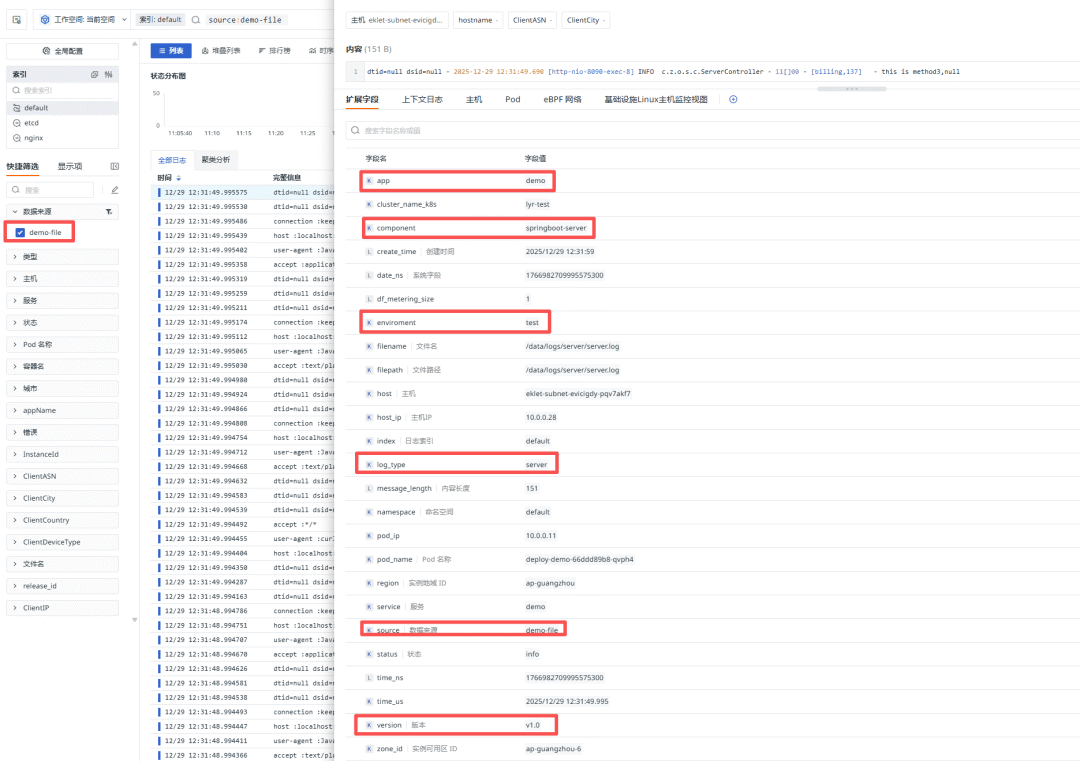Expand the release_id filter group
This screenshot has height=761, width=1080.
click(x=63, y=586)
